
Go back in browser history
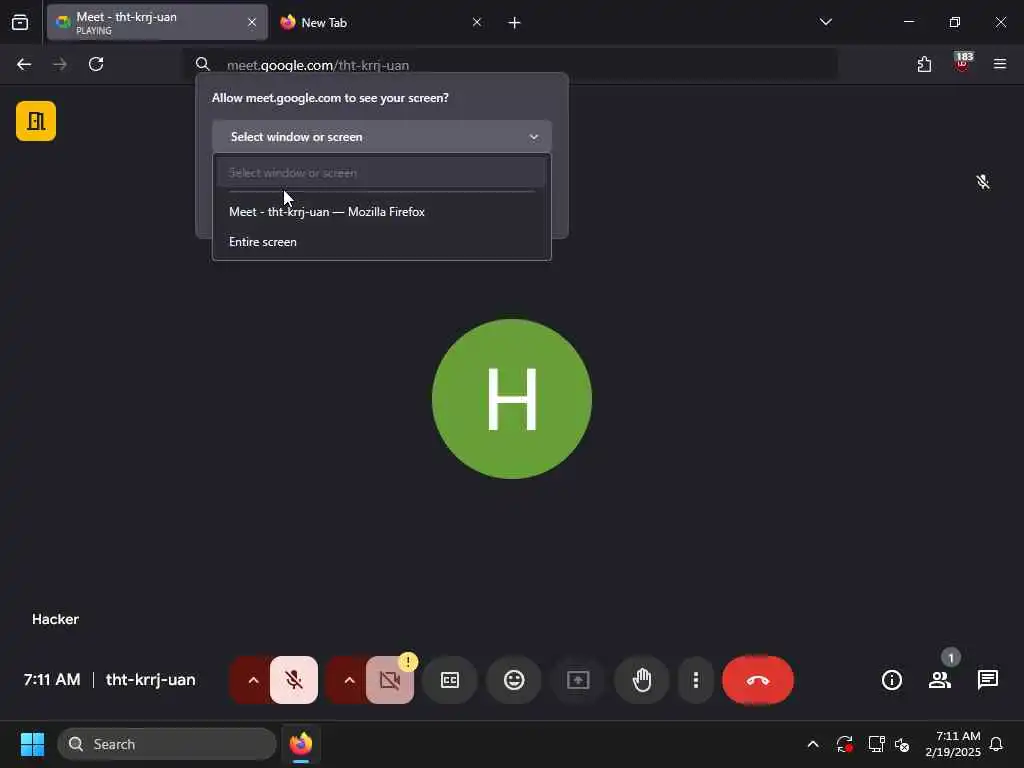(x=24, y=64)
